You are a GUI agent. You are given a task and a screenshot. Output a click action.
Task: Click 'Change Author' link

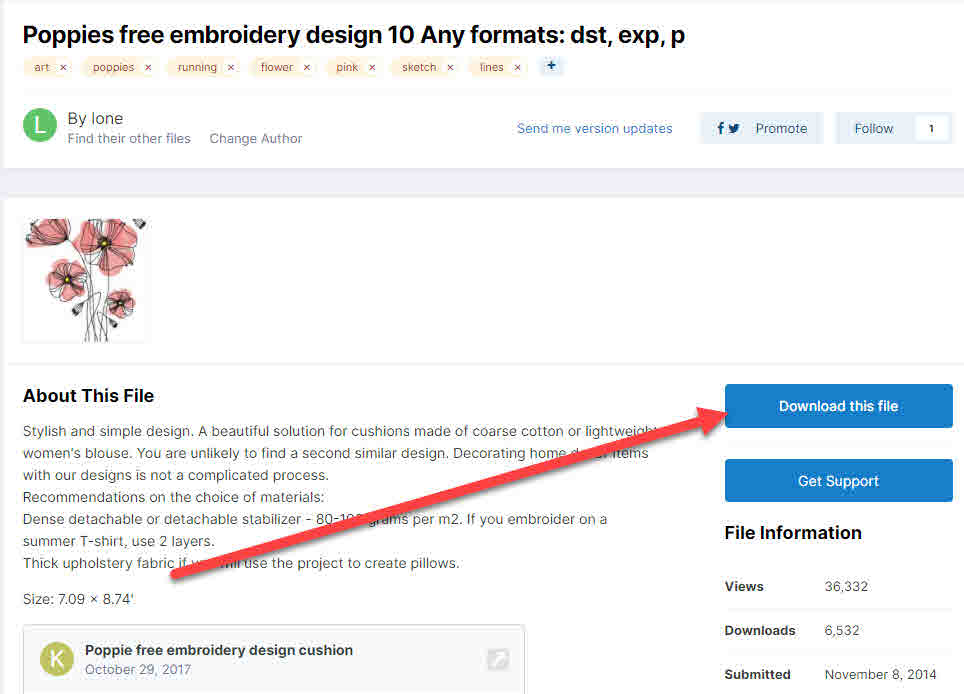point(256,139)
